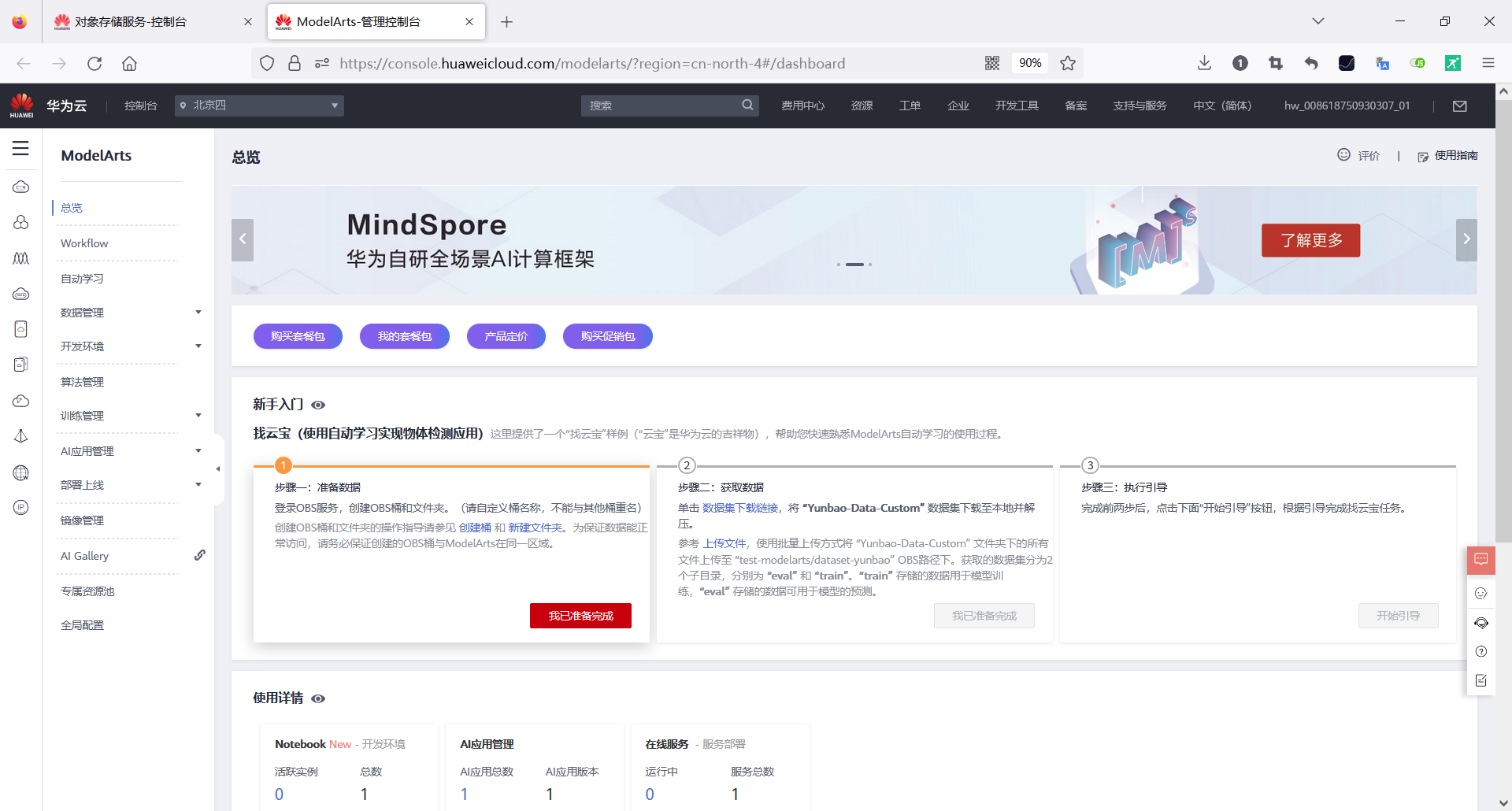Click the QR code icon in address bar
The image size is (1512, 811).
[992, 63]
